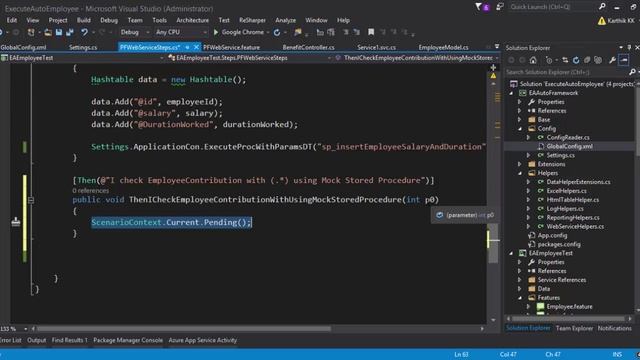Open the Architecture menu

pos(192,20)
